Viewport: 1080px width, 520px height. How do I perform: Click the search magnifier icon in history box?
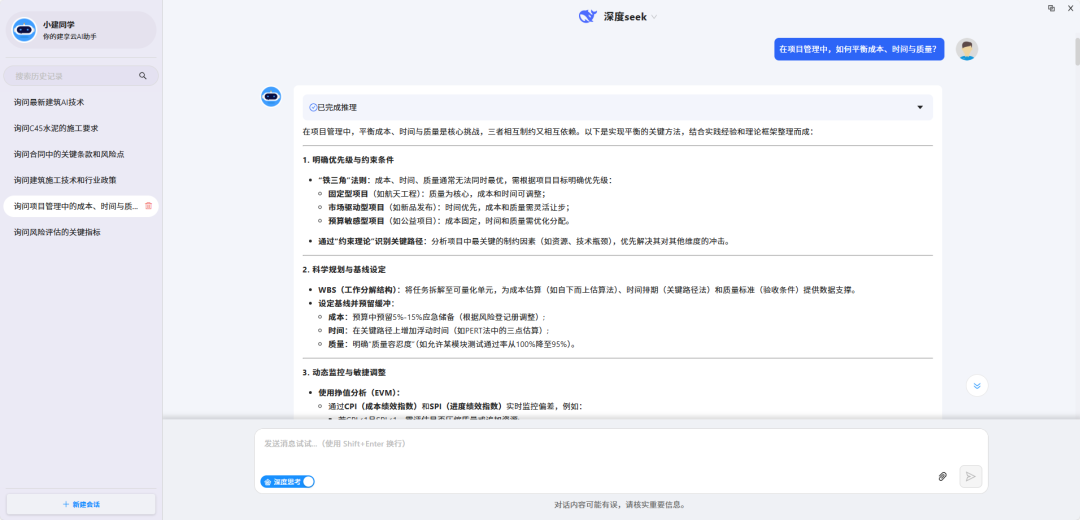[143, 75]
